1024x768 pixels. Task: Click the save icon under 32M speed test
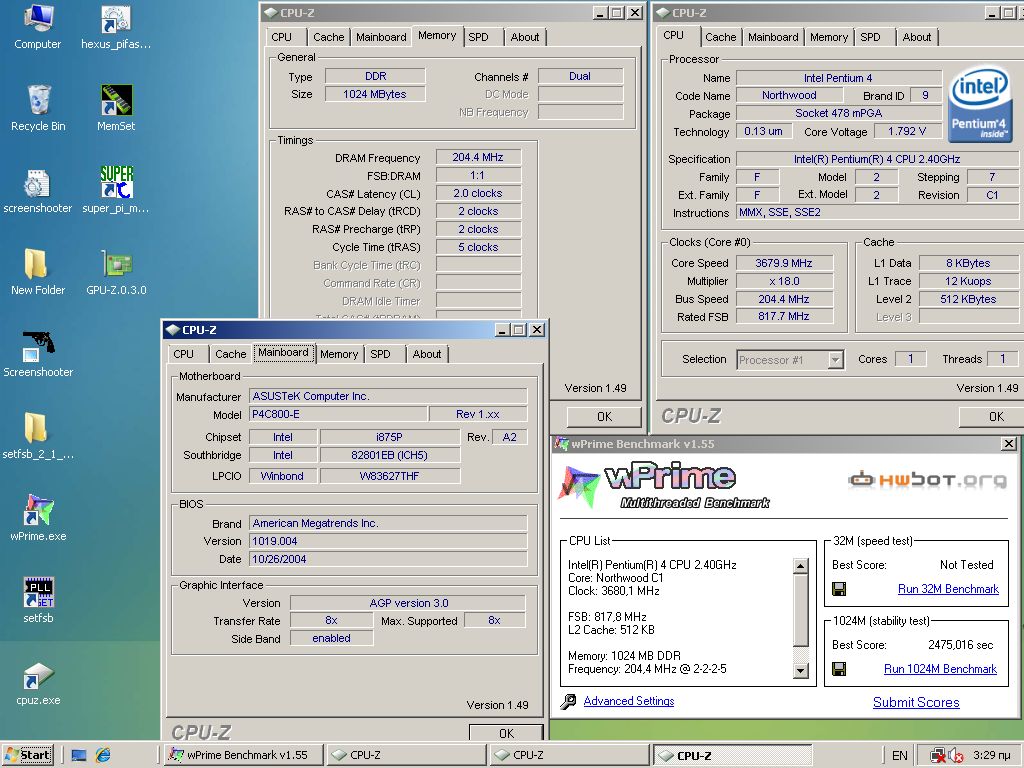[x=839, y=589]
